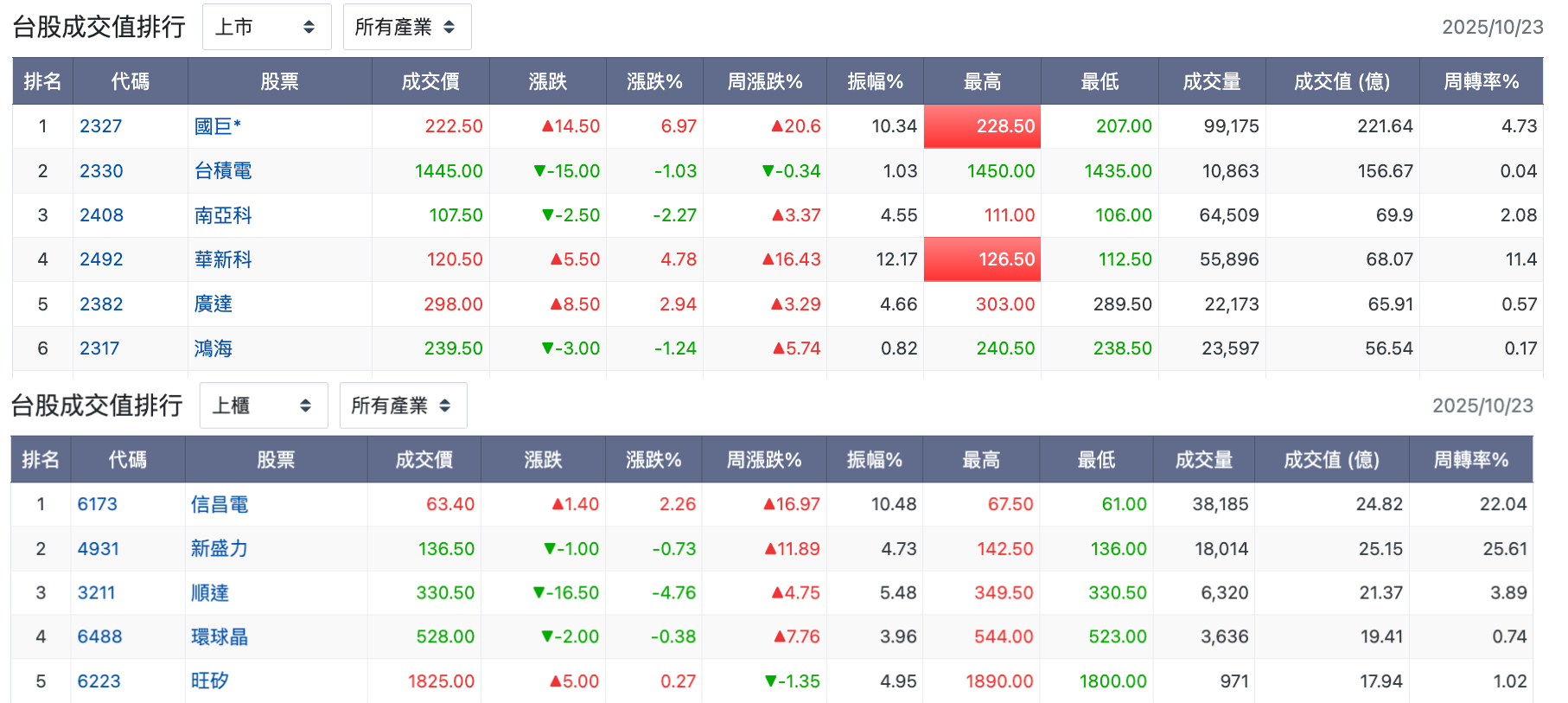Open 順達 stock link
The width and height of the screenshot is (1568, 703).
tap(210, 593)
